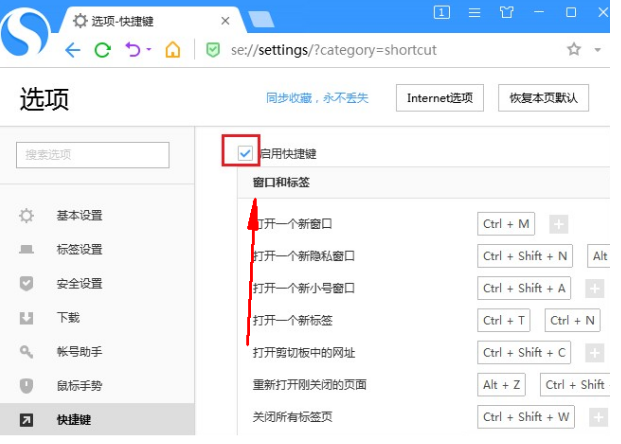621x444 pixels.
Task: Click gear icon beside 基本设置
Action: [x=27, y=215]
